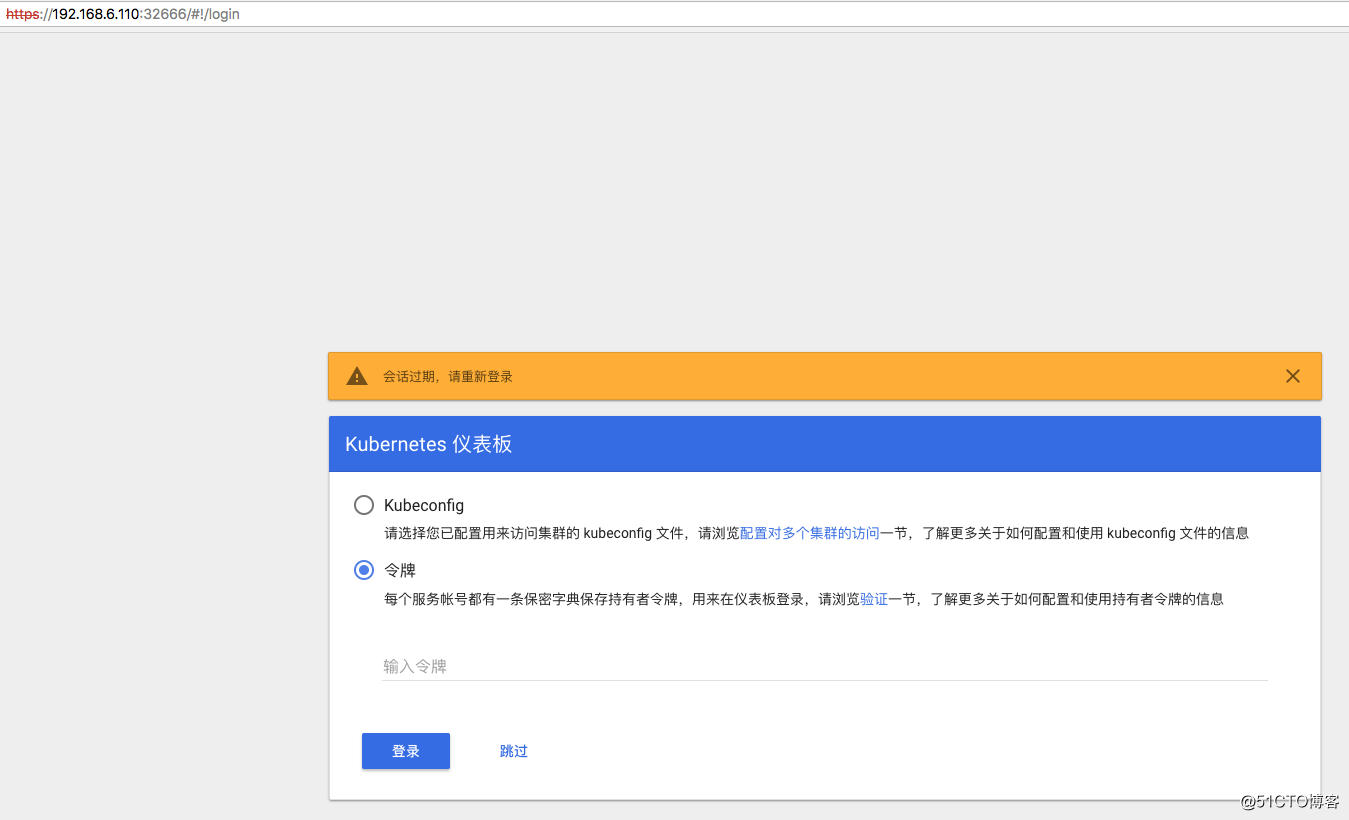Click the 令牌 option label text
1349x820 pixels.
point(400,570)
